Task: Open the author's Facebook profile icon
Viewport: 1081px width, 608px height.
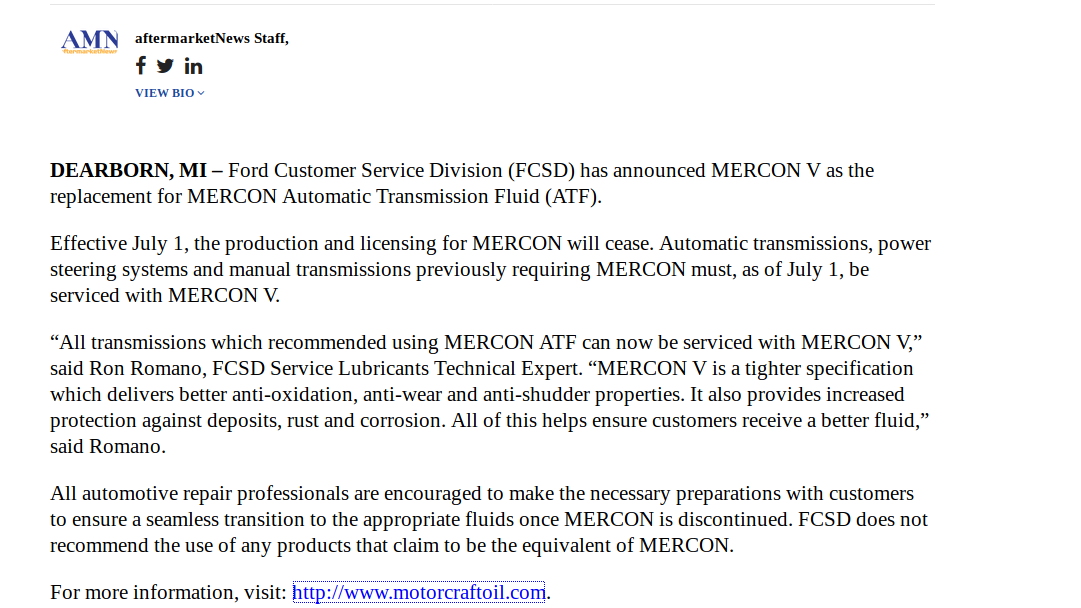Action: point(141,65)
